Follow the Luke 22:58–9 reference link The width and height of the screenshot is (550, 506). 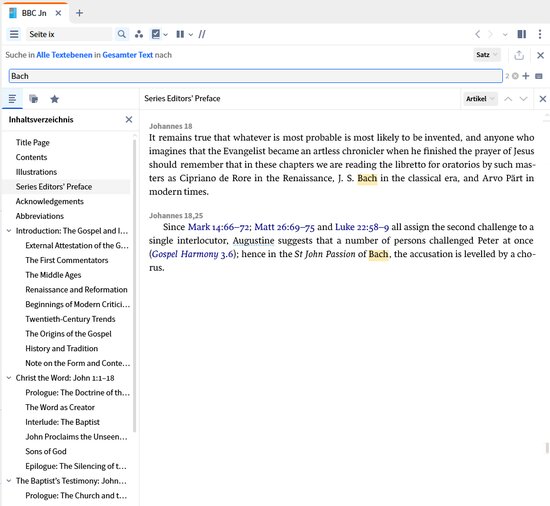click(x=362, y=227)
